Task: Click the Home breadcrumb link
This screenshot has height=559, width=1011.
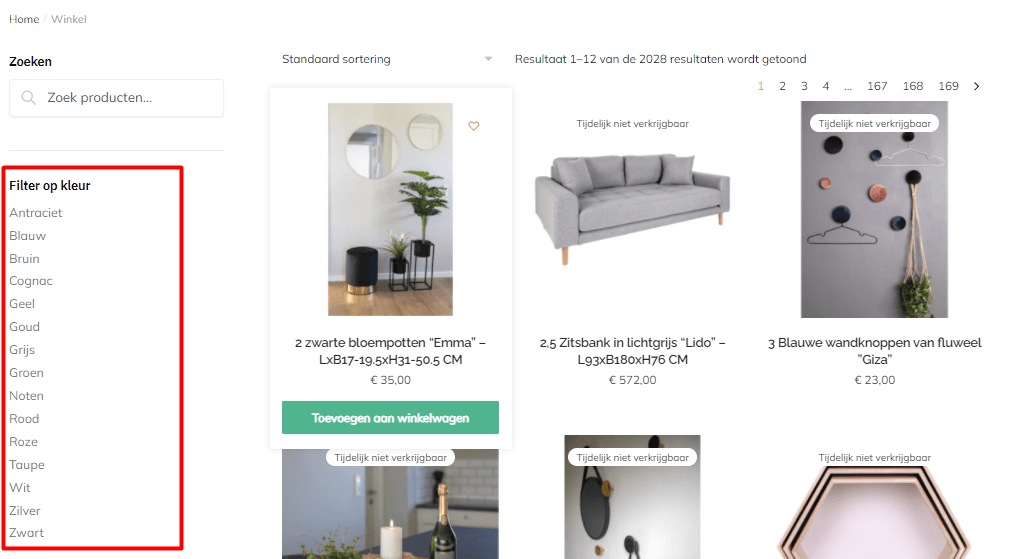Action: (24, 19)
